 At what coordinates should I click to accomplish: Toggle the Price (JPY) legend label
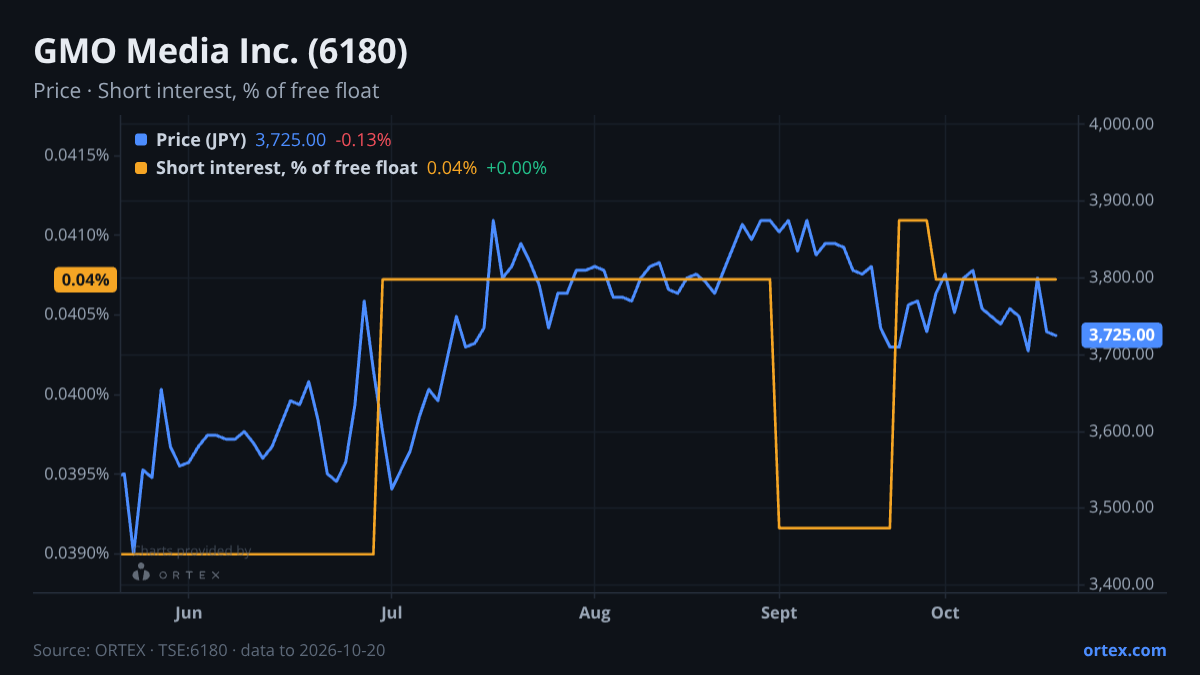201,140
